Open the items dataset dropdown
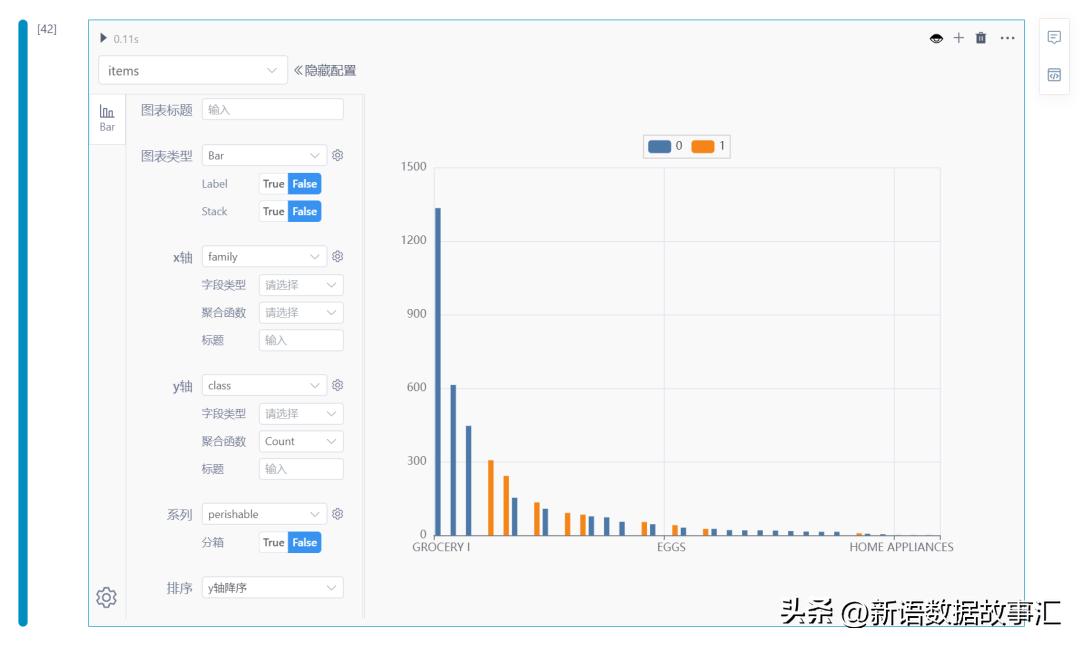 (193, 70)
